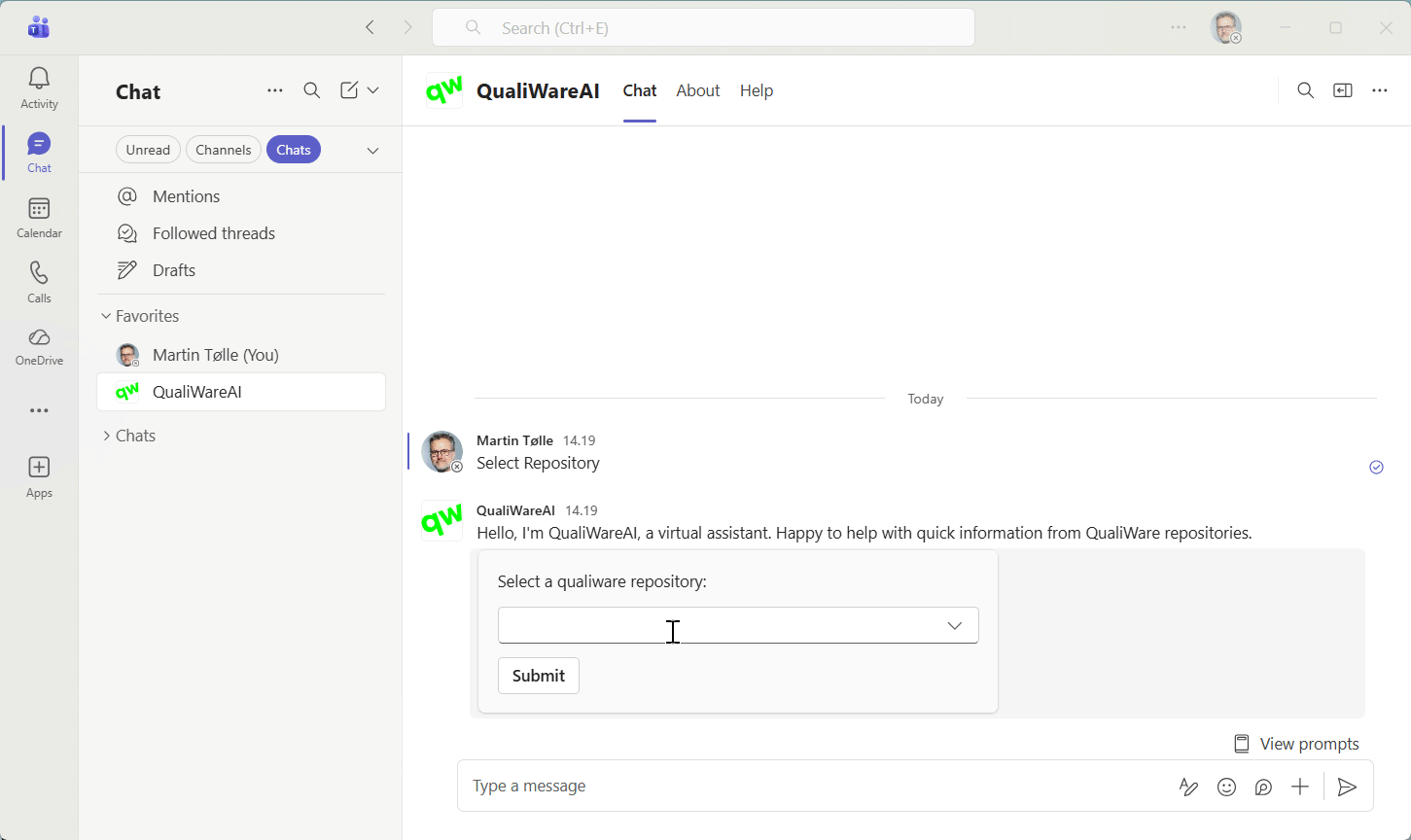Switch to the About tab
This screenshot has height=840, width=1411.
tap(697, 90)
